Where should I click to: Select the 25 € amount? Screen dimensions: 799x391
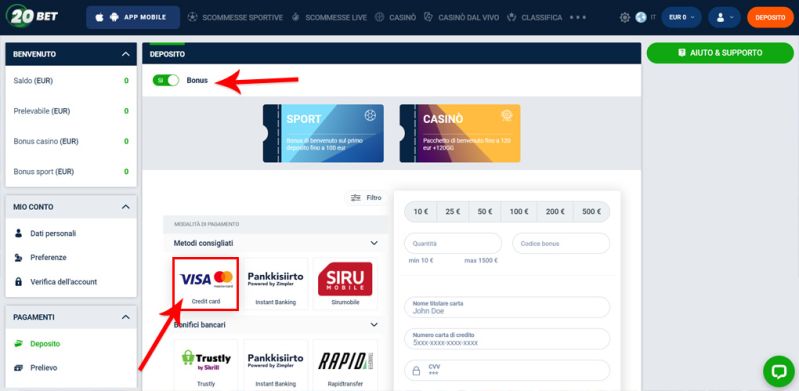452,212
